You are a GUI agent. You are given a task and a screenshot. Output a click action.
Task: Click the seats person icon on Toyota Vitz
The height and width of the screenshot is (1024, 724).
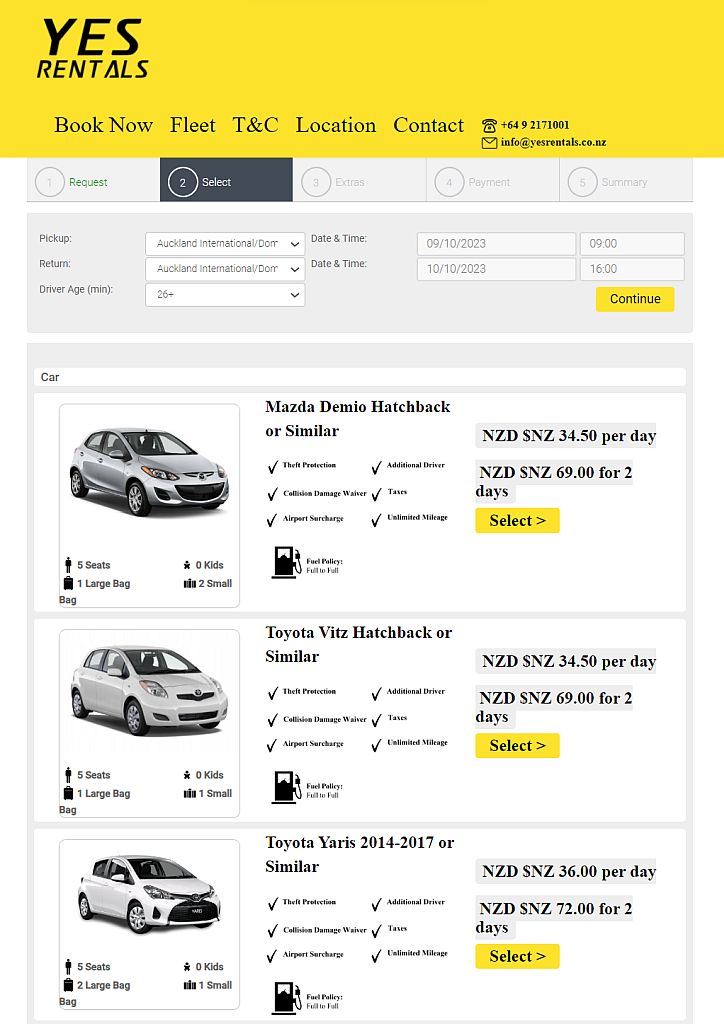[x=68, y=775]
